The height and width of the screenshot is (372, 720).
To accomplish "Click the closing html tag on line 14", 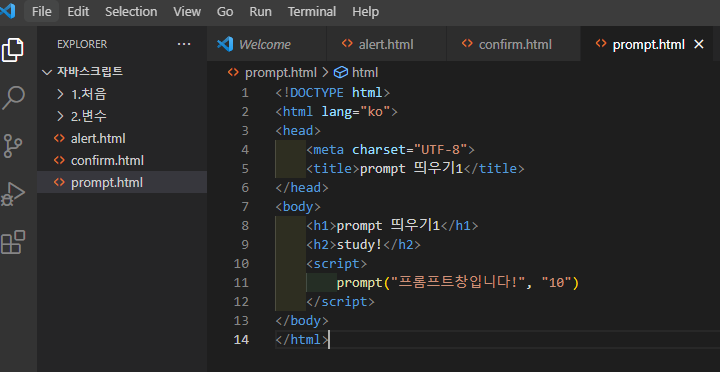I will coord(302,340).
